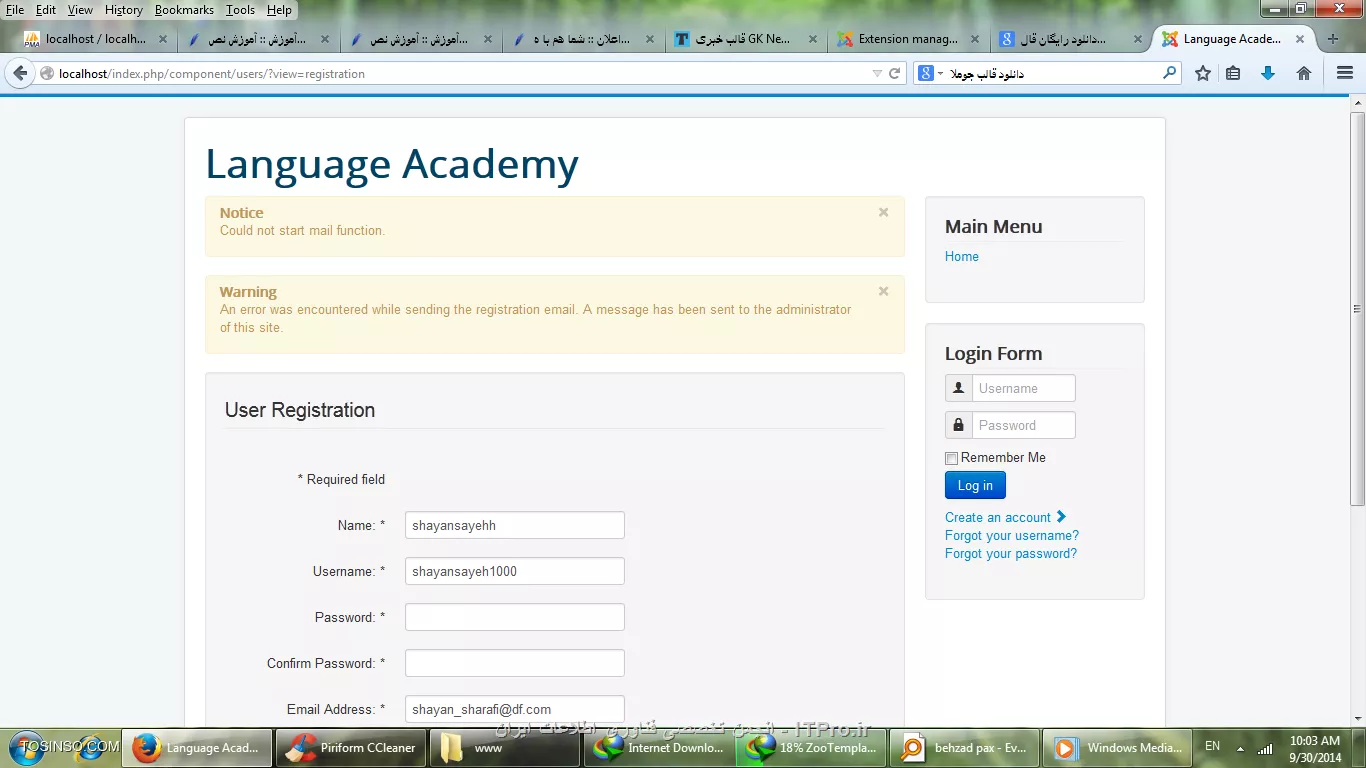Screen dimensions: 1366x768
Task: Open the Help menu
Action: pyautogui.click(x=279, y=10)
